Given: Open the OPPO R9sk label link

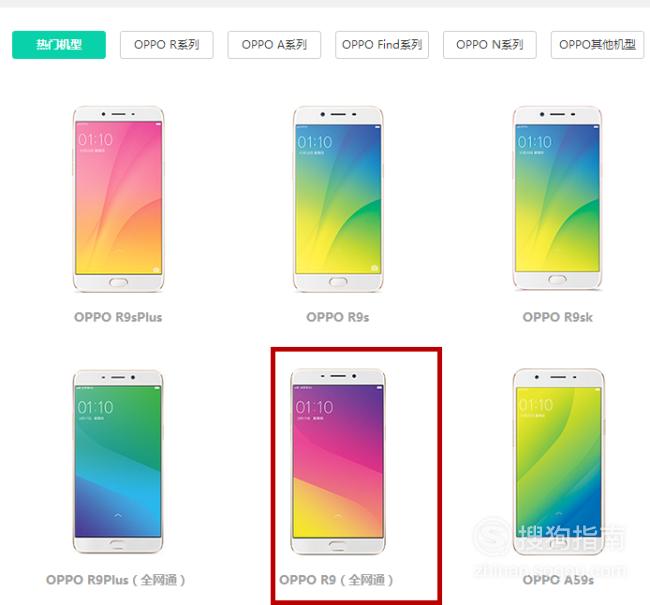Looking at the screenshot, I should pyautogui.click(x=558, y=317).
